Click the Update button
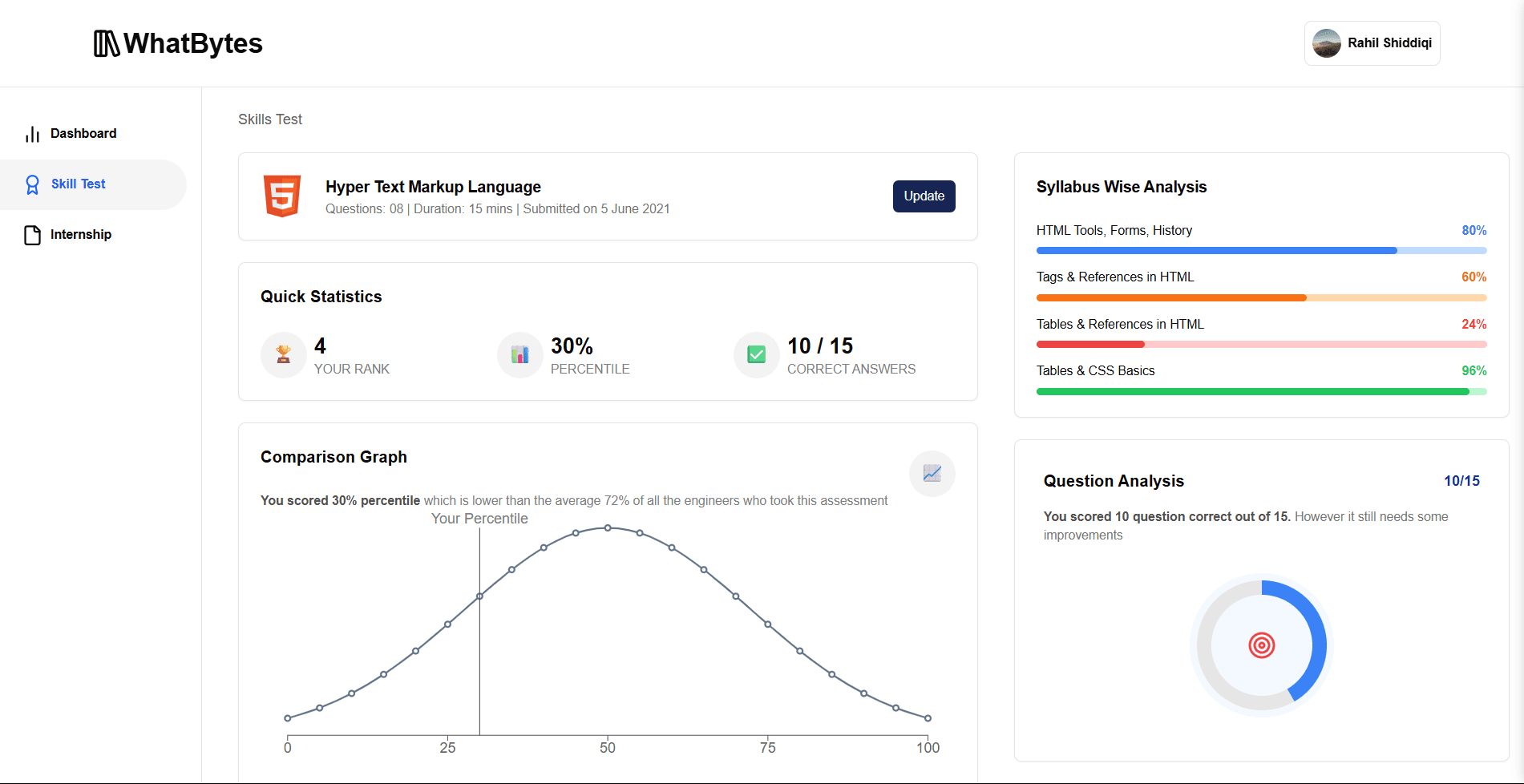 point(924,196)
